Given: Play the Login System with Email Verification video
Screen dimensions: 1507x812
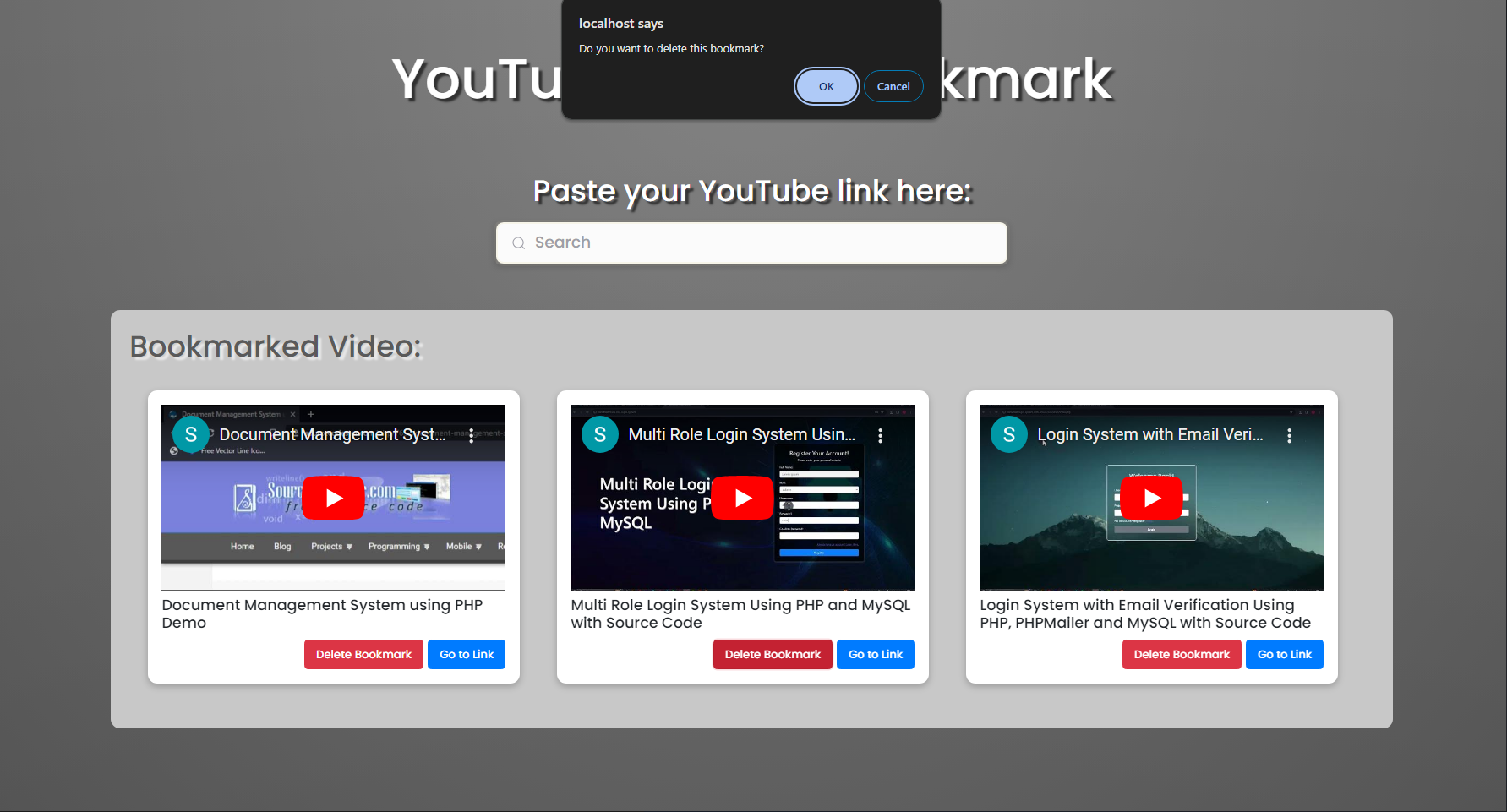Looking at the screenshot, I should pyautogui.click(x=1152, y=498).
